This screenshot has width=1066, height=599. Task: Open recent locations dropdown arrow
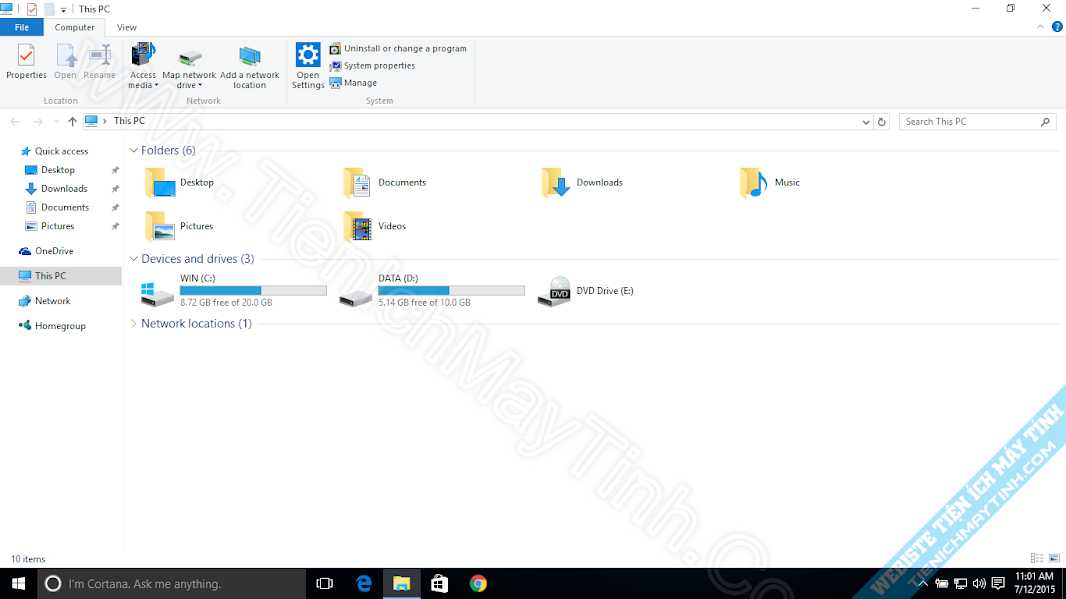click(x=56, y=122)
